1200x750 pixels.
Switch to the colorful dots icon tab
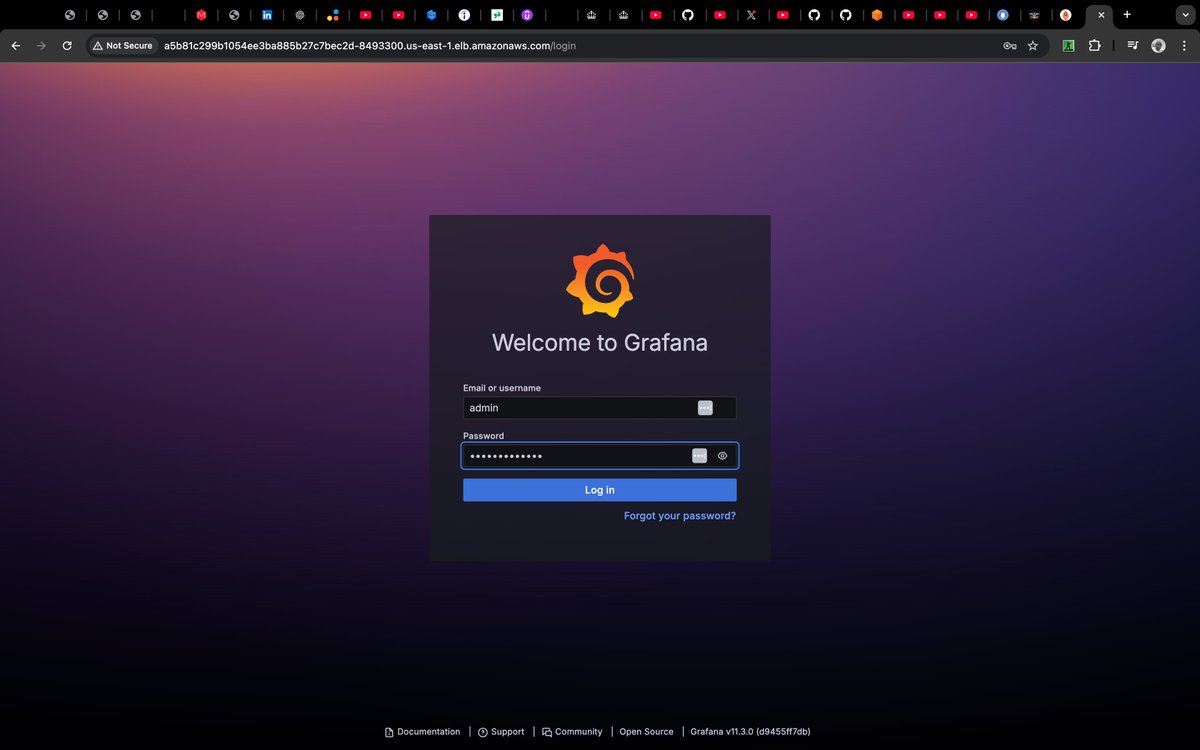click(333, 15)
